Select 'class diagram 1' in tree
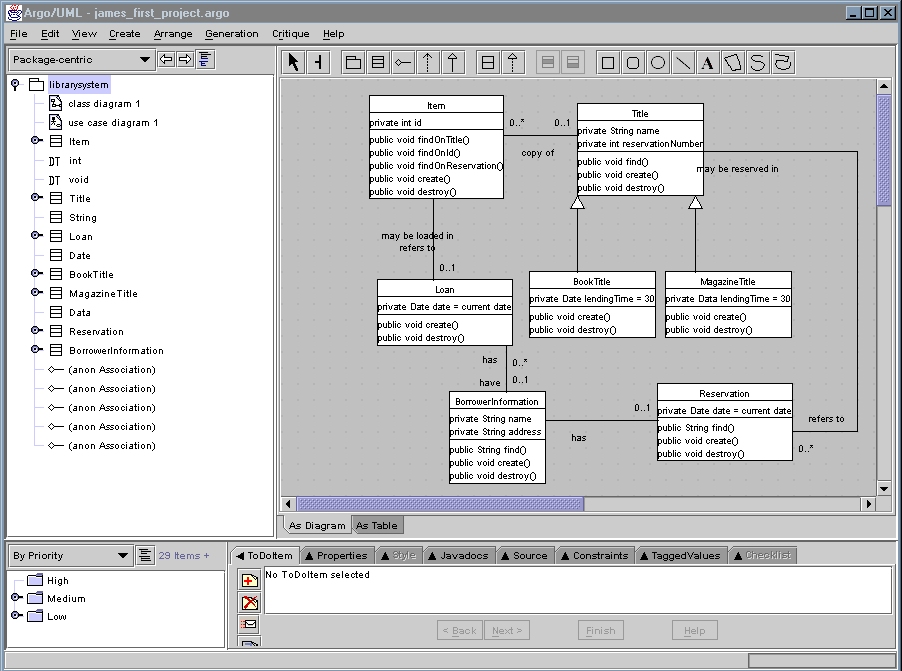 [x=103, y=104]
